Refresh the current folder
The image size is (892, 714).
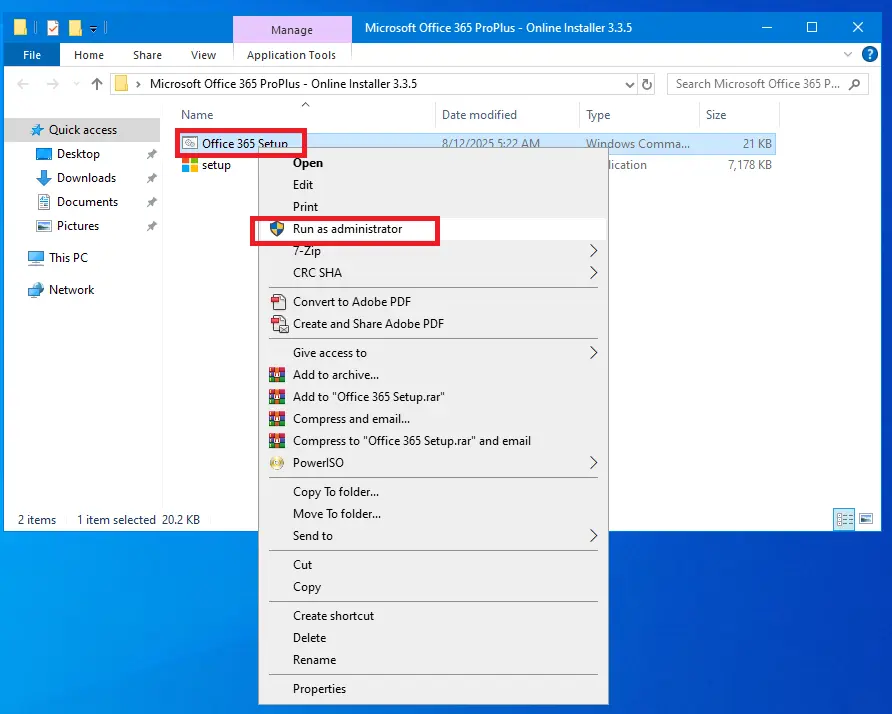click(647, 85)
